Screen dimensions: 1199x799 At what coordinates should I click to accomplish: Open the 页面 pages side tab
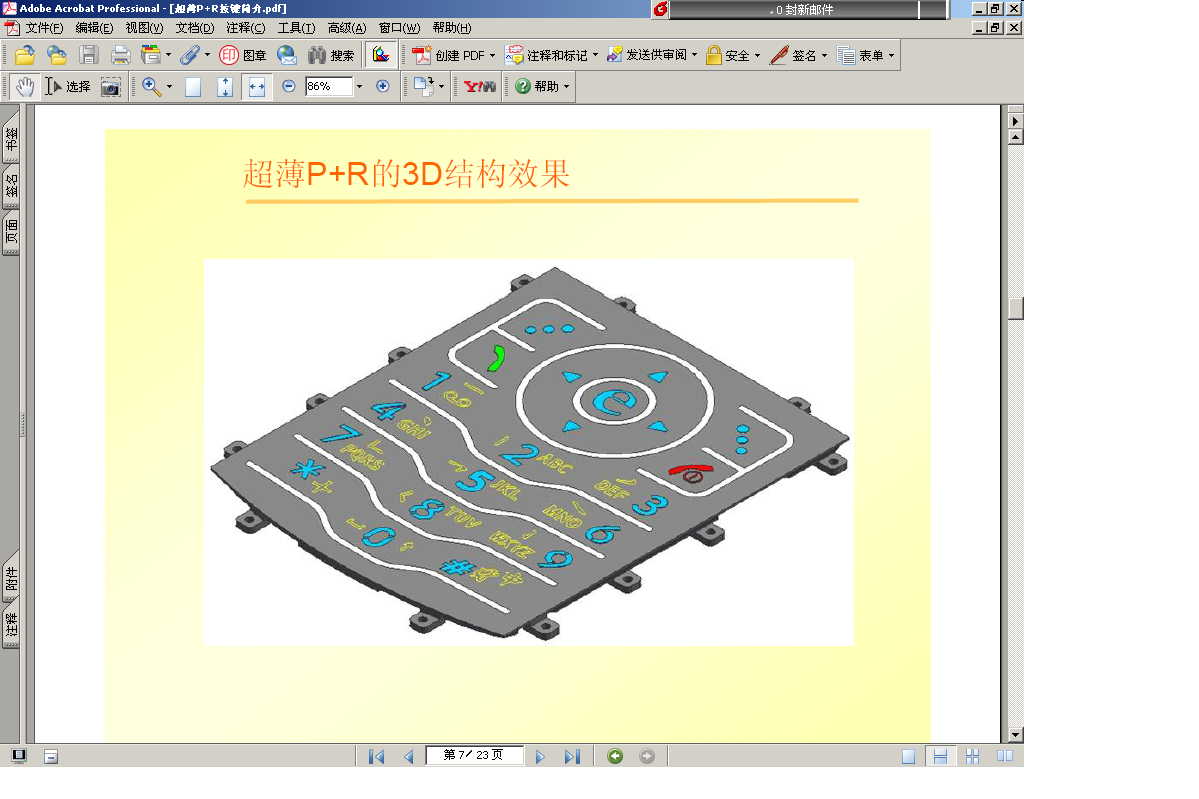tap(11, 232)
